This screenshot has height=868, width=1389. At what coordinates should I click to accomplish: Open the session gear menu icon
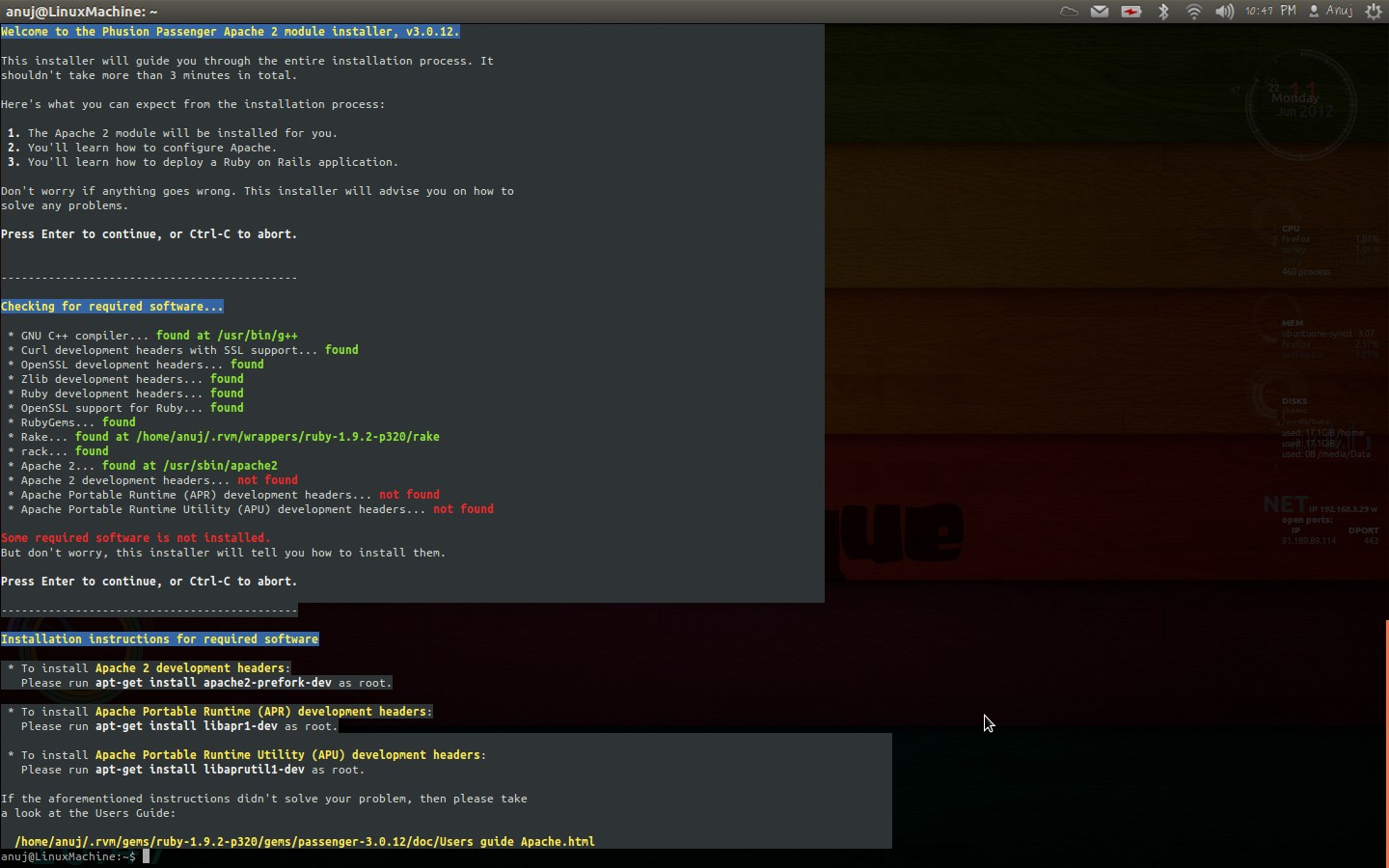(1375, 12)
